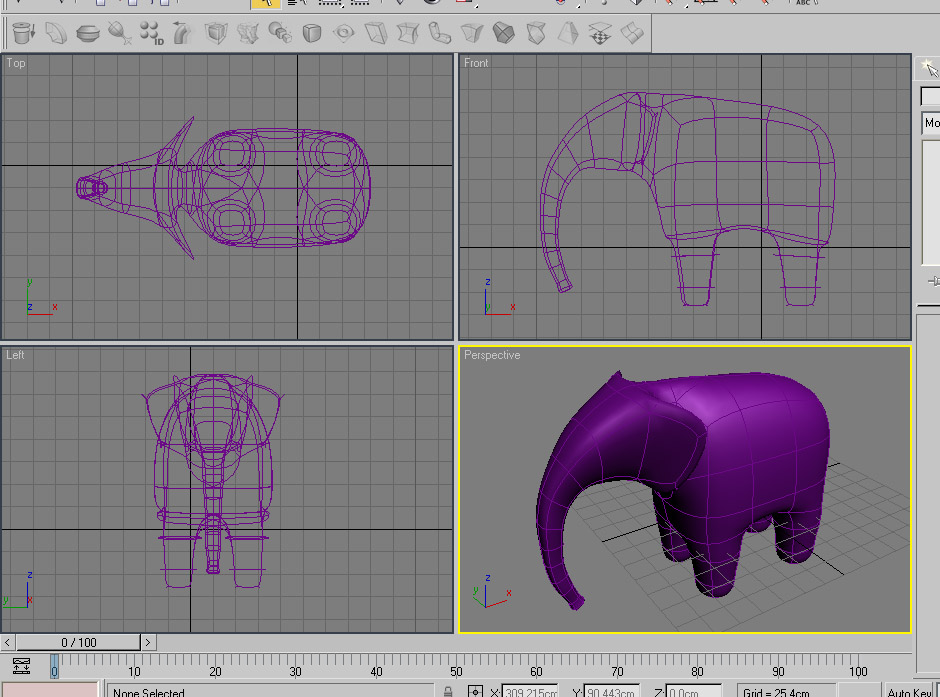This screenshot has height=697, width=940.
Task: Click the dark spherified box modifier icon
Action: pos(504,33)
